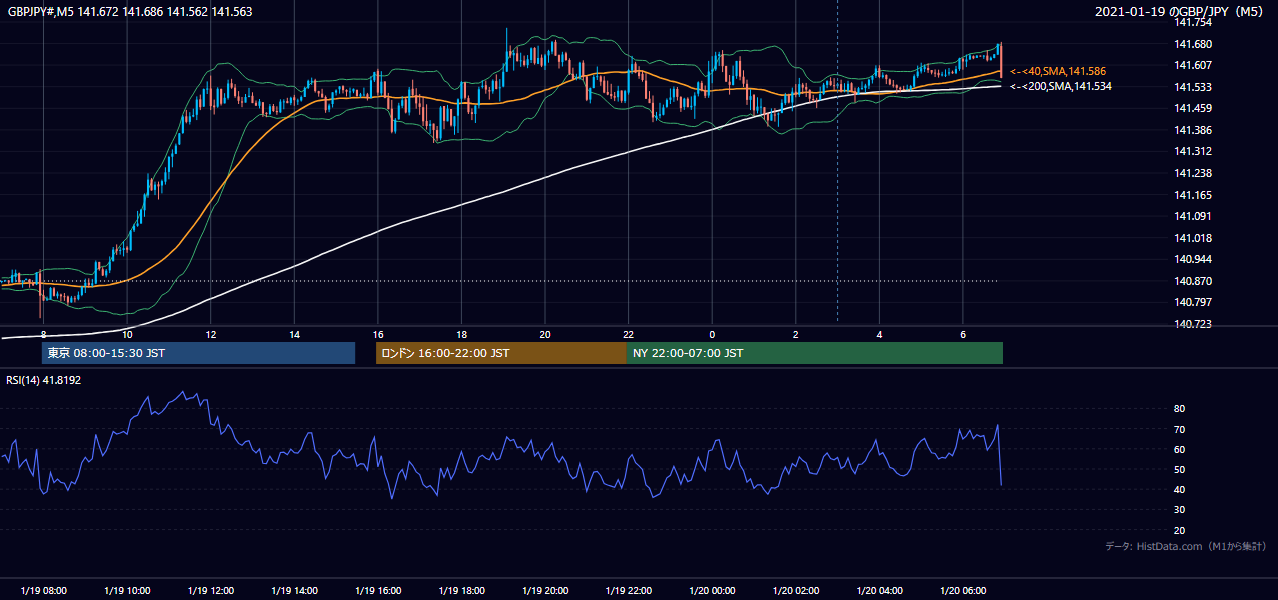This screenshot has width=1278, height=600.
Task: Select the NY 22:00-07:00 JST session bar
Action: click(815, 353)
